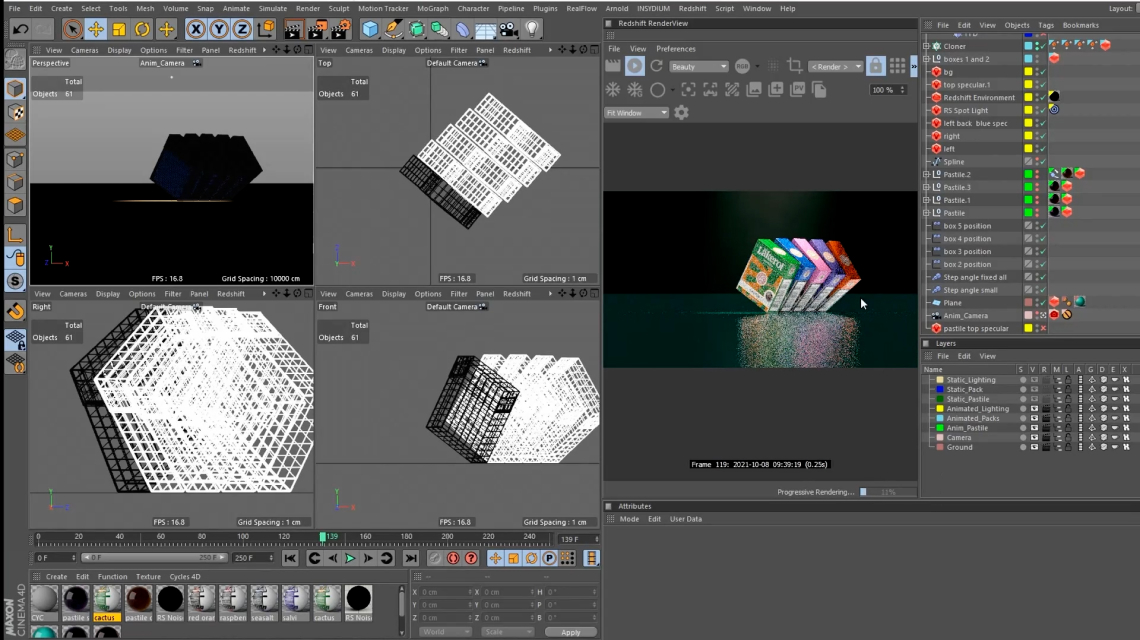Image resolution: width=1140 pixels, height=640 pixels.
Task: Select the raspberry material thumbnail
Action: 234,600
